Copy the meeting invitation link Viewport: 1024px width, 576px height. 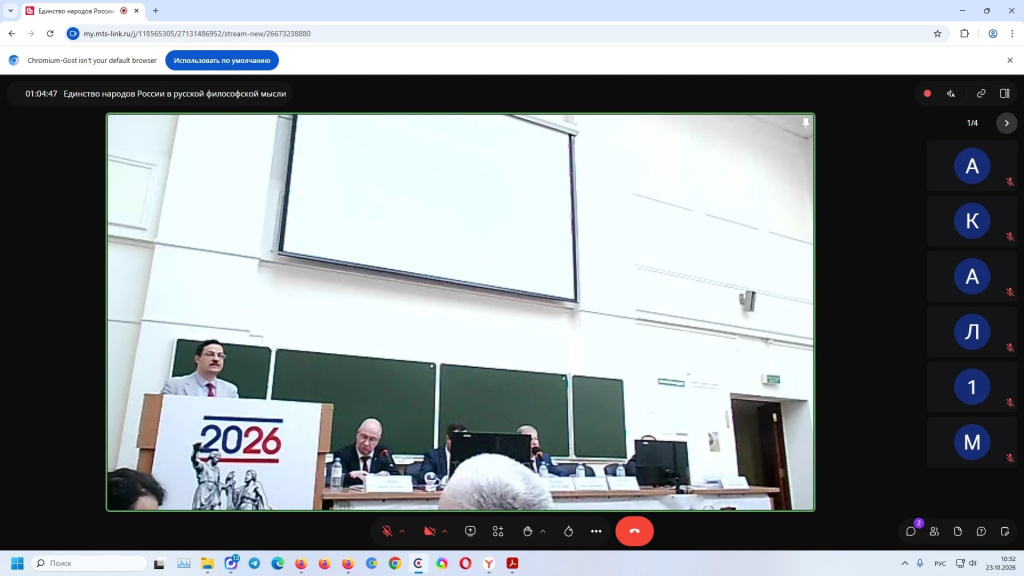(x=981, y=93)
